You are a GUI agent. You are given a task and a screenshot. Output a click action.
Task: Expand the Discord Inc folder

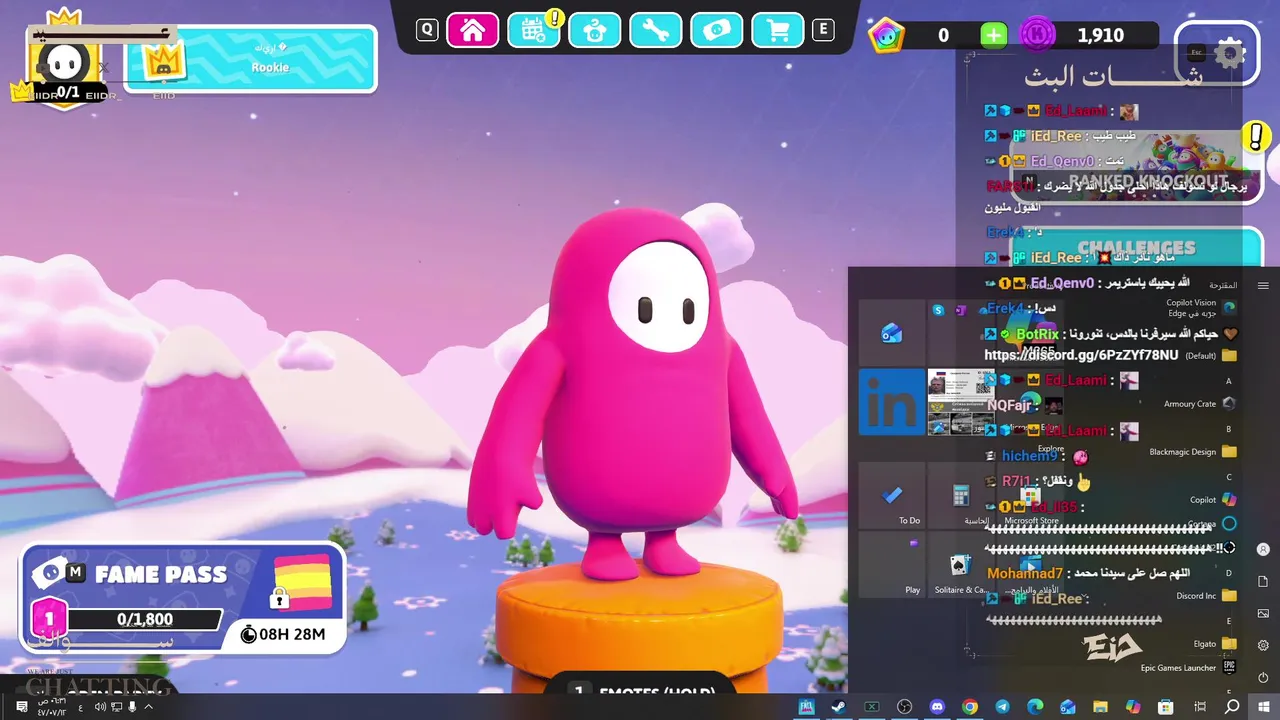pyautogui.click(x=1207, y=596)
